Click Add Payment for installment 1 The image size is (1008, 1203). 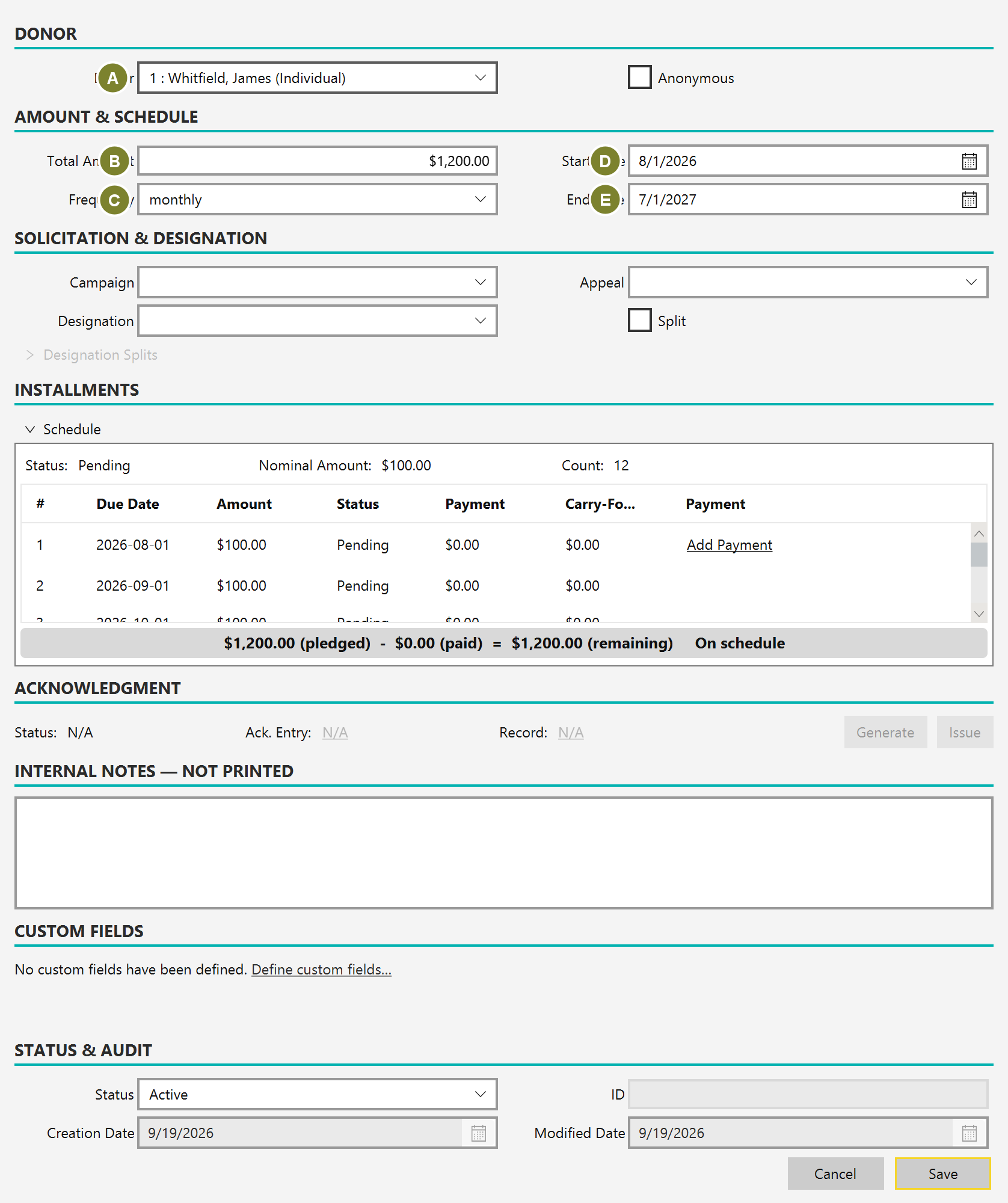729,545
